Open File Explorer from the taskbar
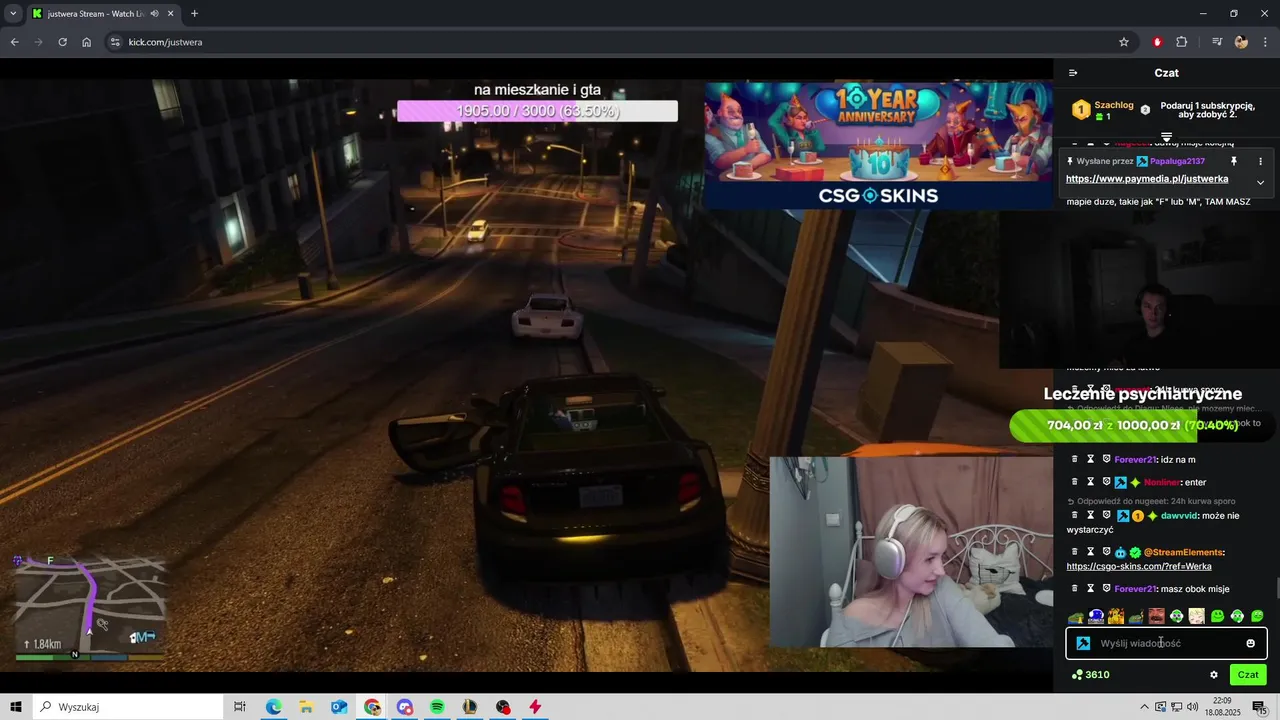1280x720 pixels. (306, 707)
